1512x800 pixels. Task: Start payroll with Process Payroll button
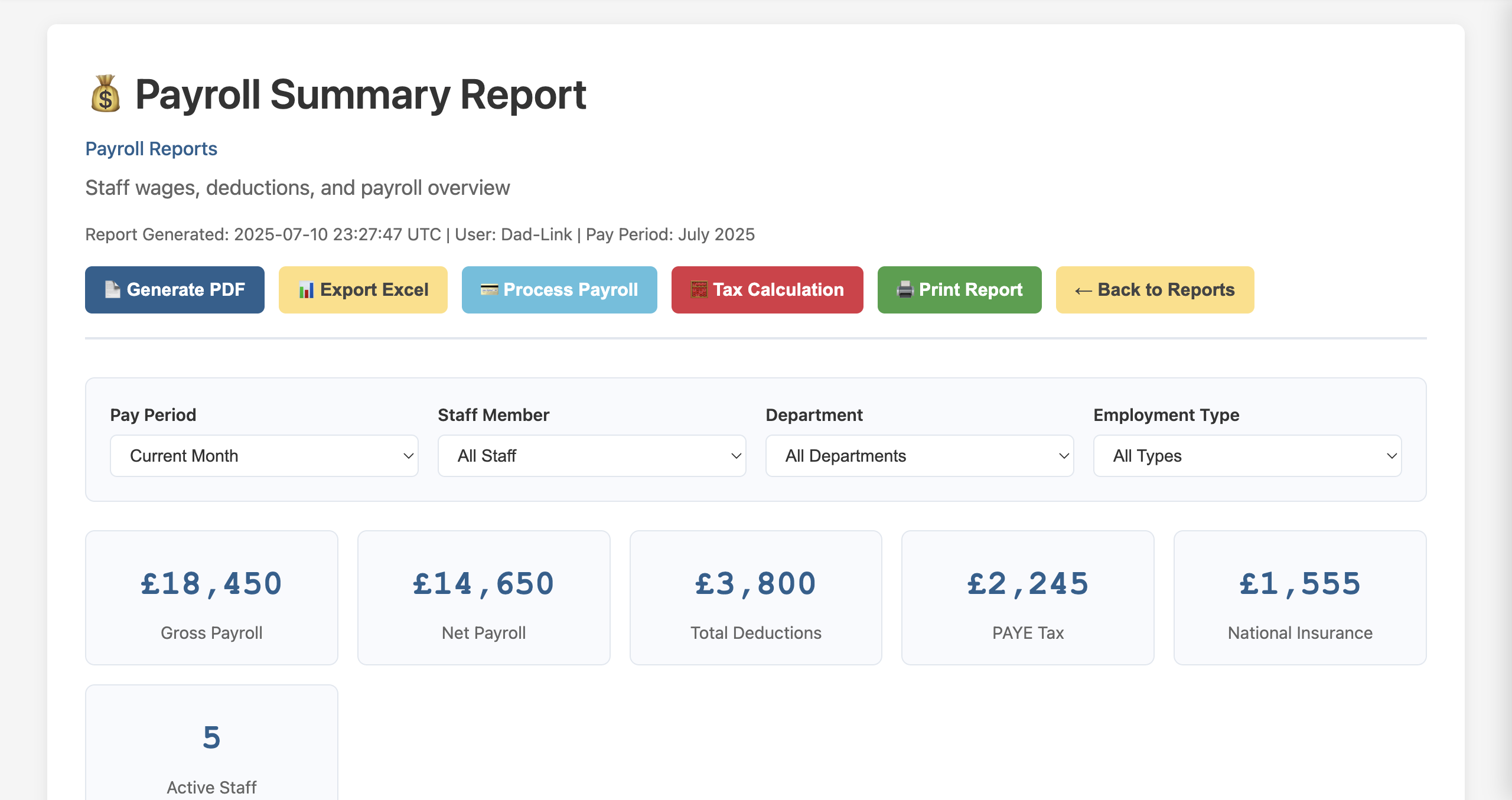point(559,290)
